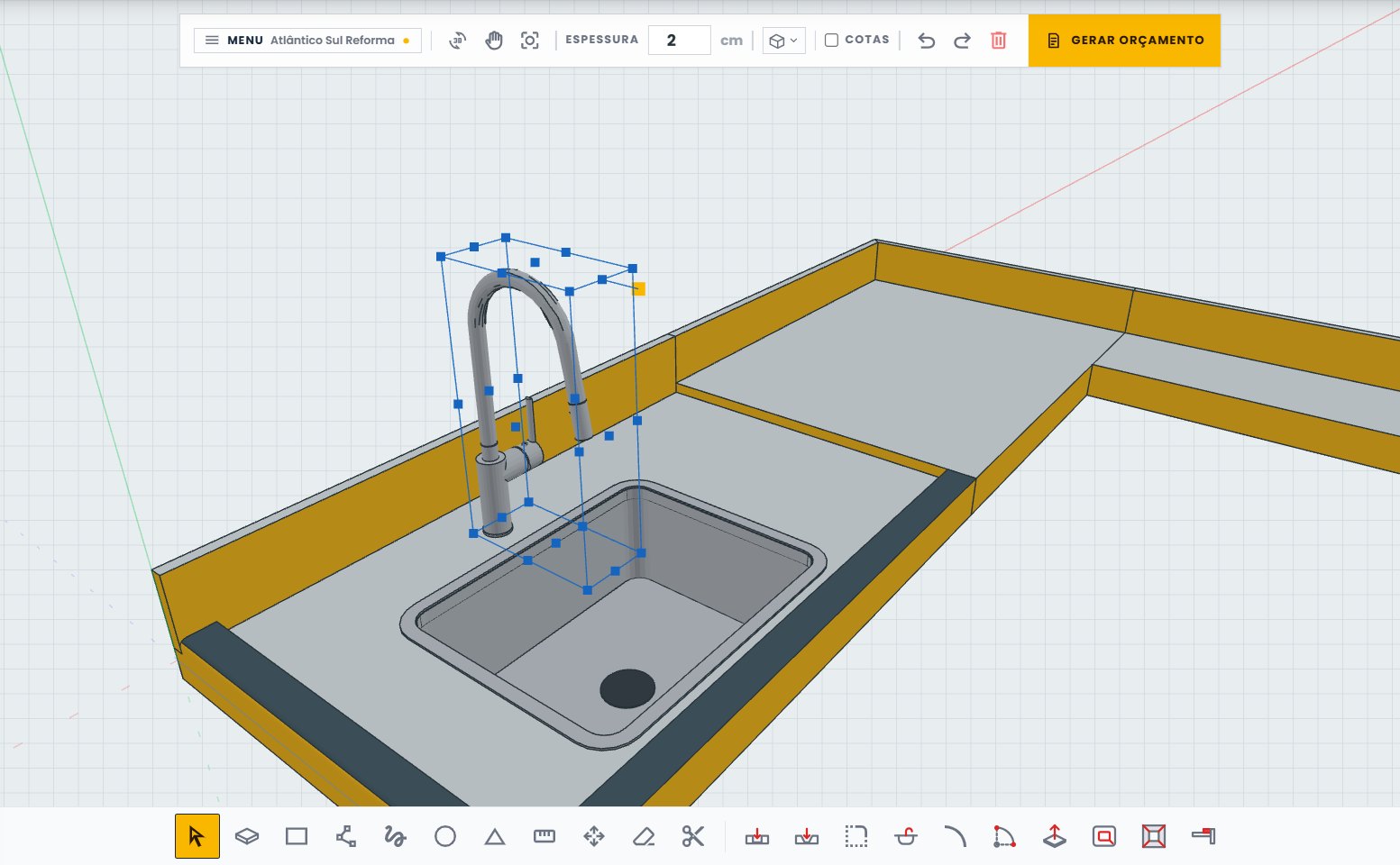This screenshot has height=865, width=1400.
Task: Select the circle drawing tool
Action: pyautogui.click(x=445, y=836)
